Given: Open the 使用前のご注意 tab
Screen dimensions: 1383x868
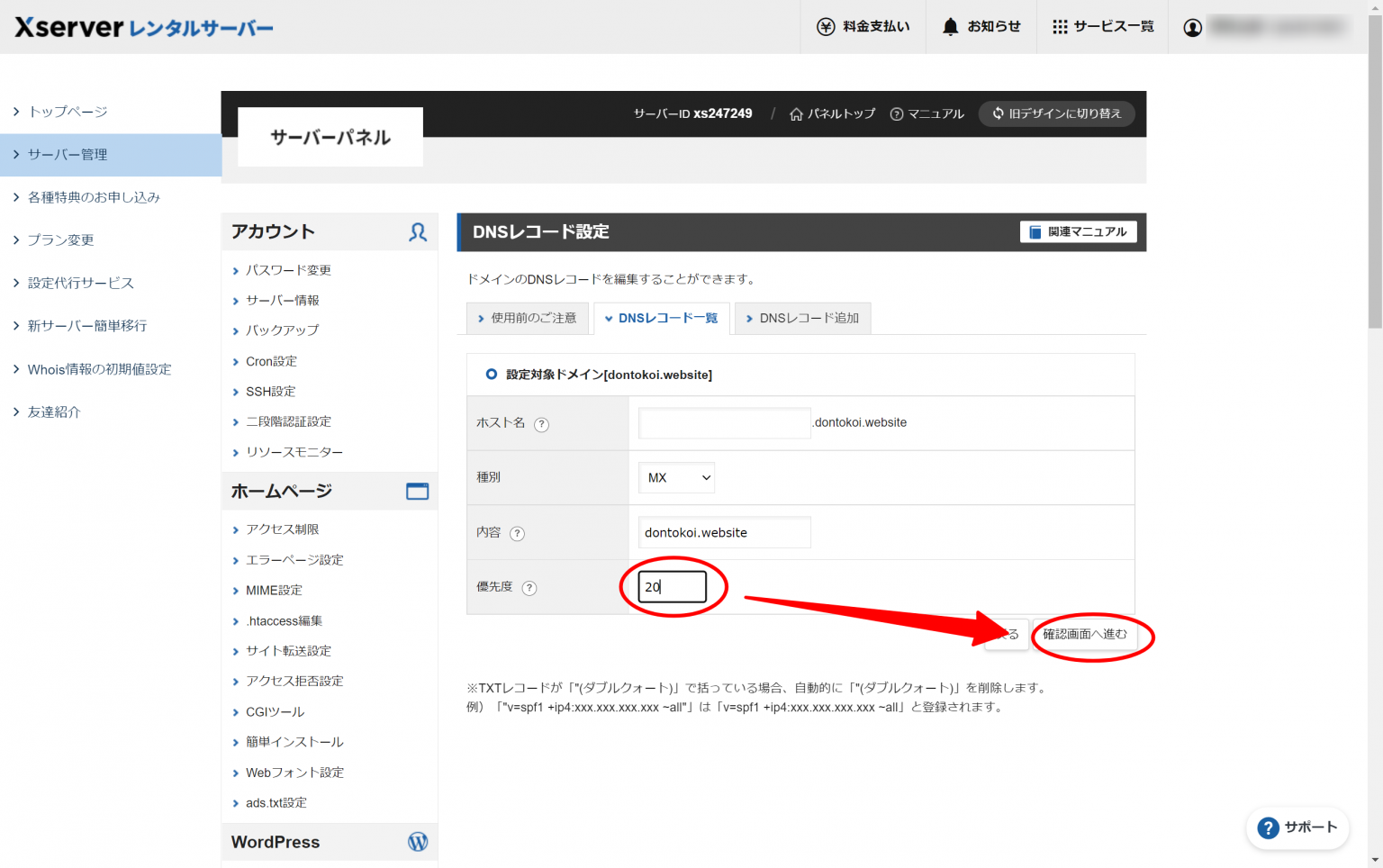Looking at the screenshot, I should click(528, 318).
